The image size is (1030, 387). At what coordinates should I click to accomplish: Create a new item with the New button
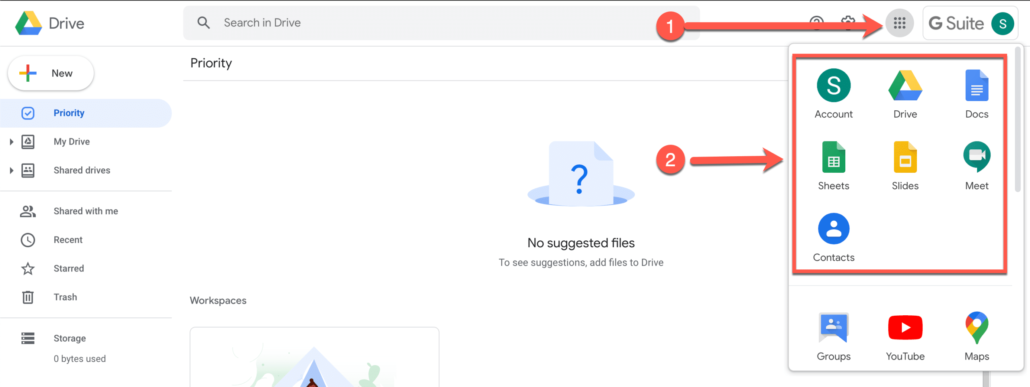tap(51, 74)
